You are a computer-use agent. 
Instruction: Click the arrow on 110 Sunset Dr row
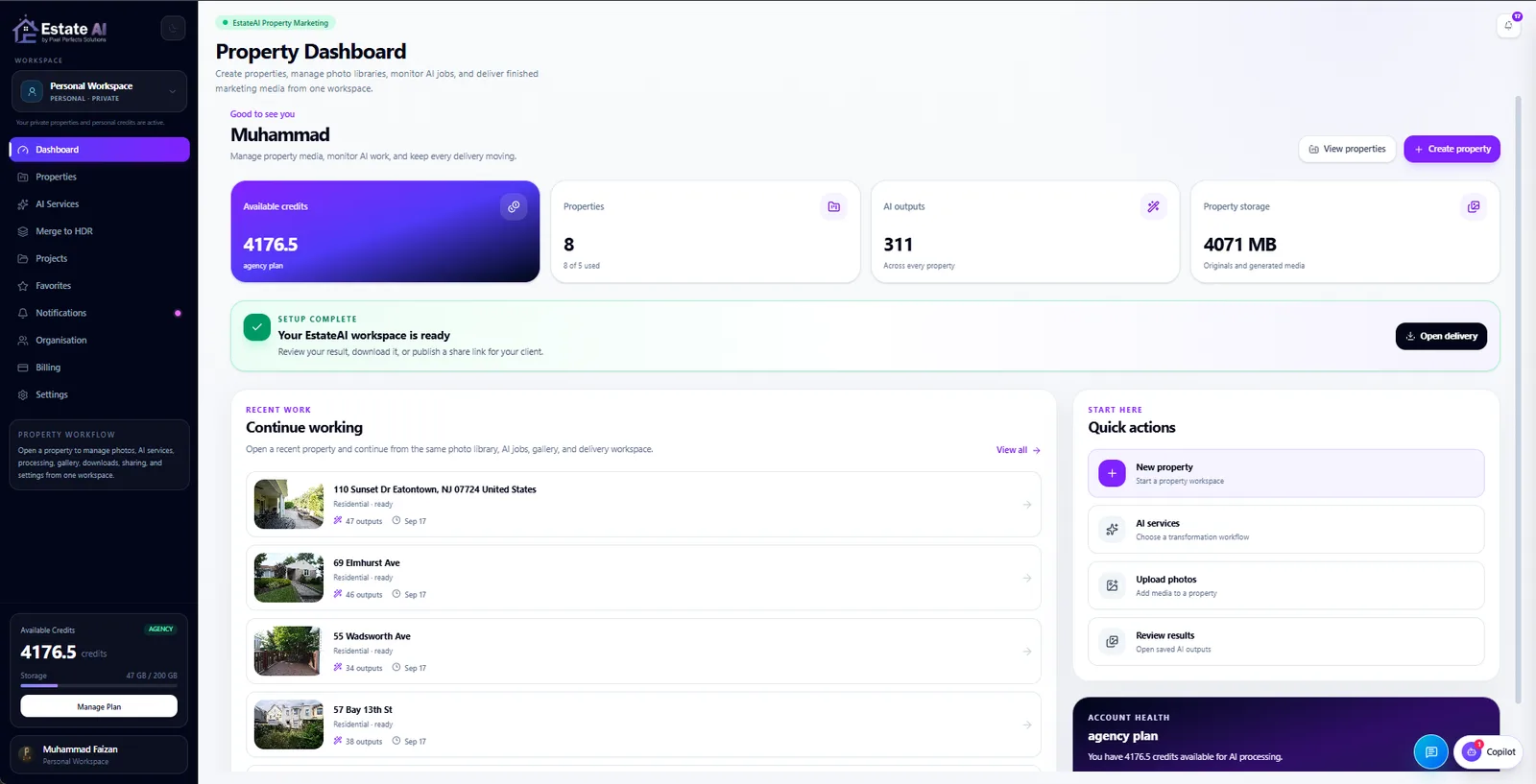pos(1027,505)
